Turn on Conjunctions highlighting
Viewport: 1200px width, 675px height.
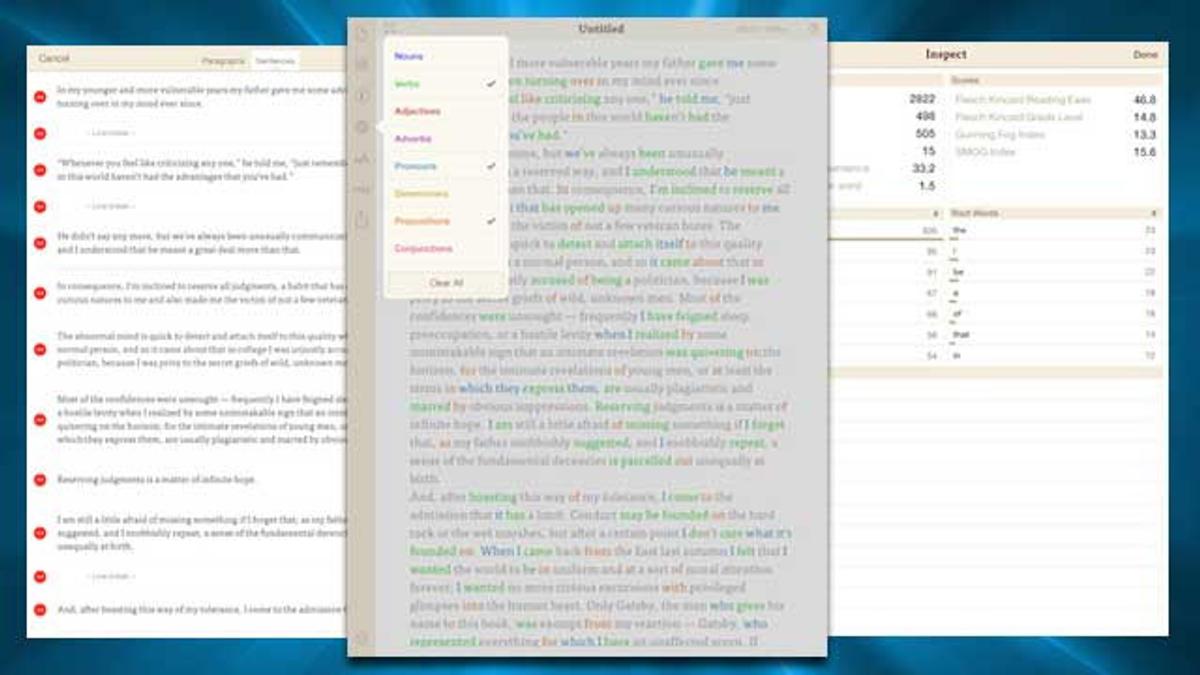446,248
